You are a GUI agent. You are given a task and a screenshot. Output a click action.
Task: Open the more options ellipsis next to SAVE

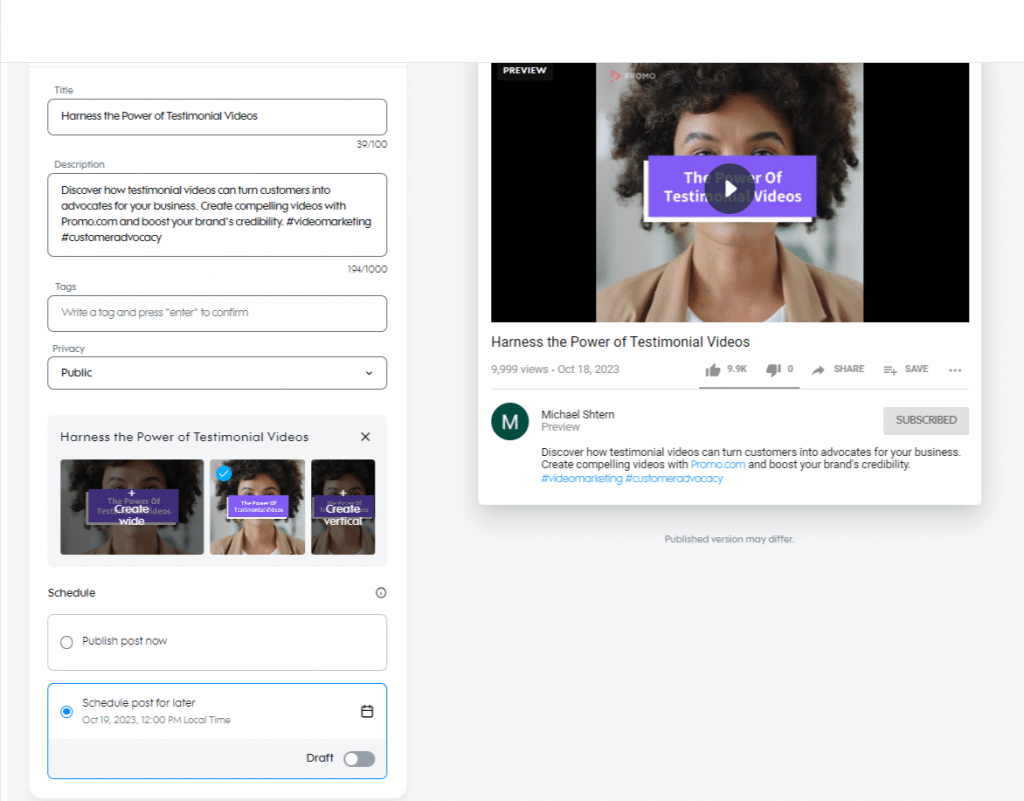point(955,370)
